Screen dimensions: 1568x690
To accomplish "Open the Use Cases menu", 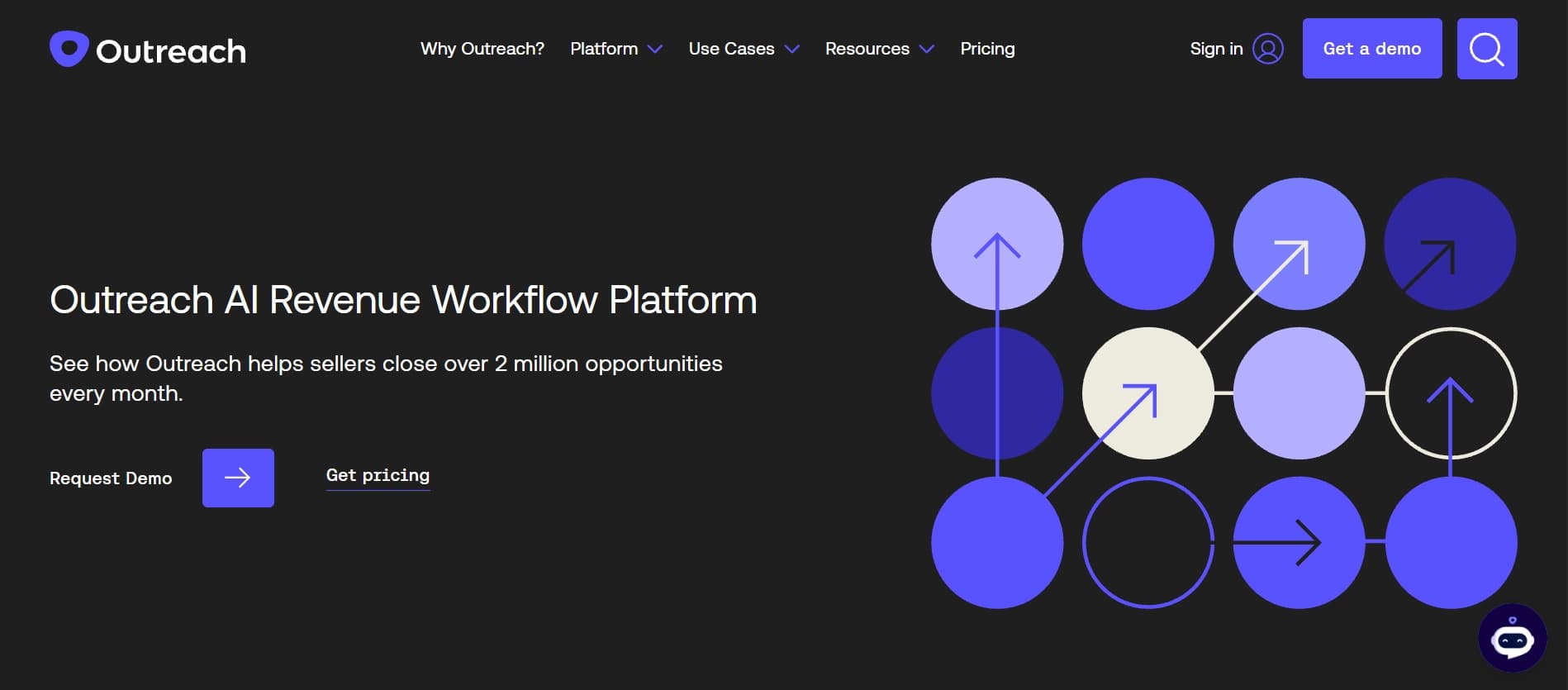I will click(x=732, y=49).
